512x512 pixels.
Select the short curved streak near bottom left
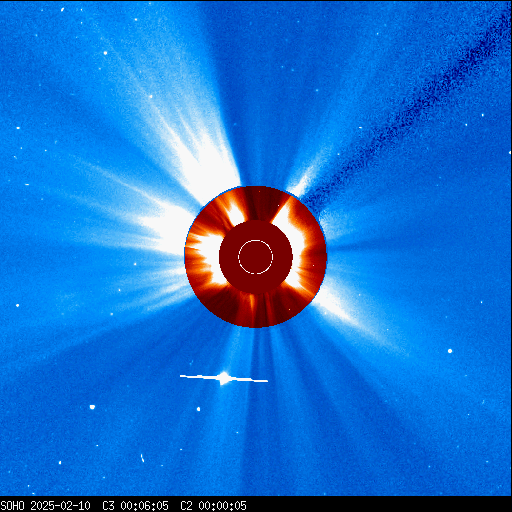(x=142, y=458)
